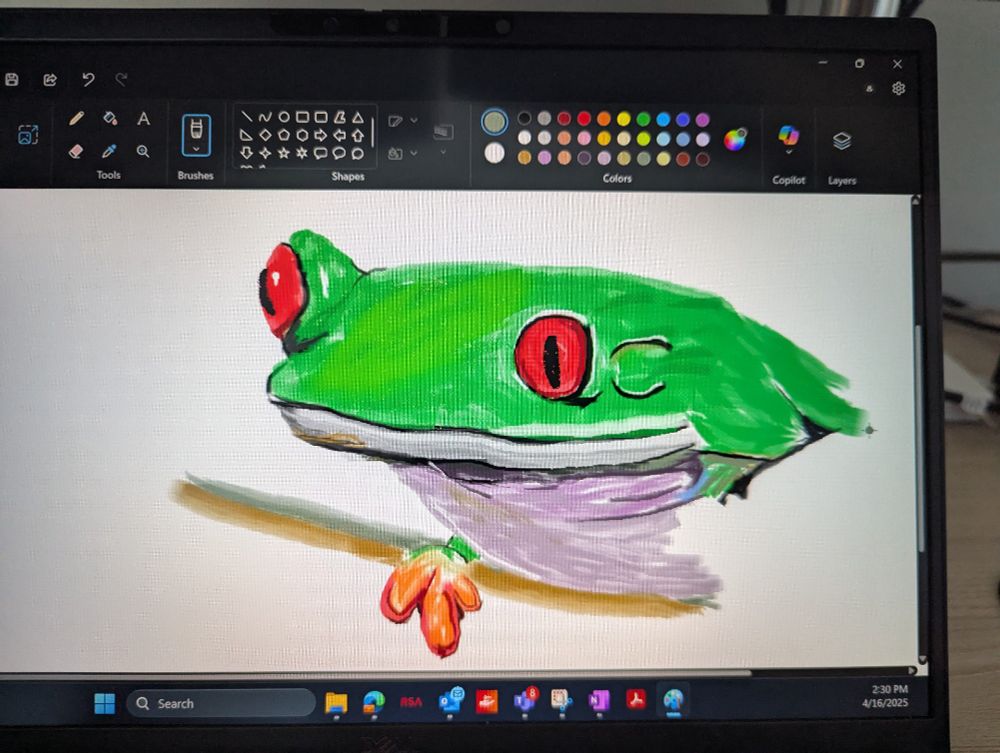Viewport: 1000px width, 753px height.
Task: Expand the Copilot menu
Action: pyautogui.click(x=789, y=152)
